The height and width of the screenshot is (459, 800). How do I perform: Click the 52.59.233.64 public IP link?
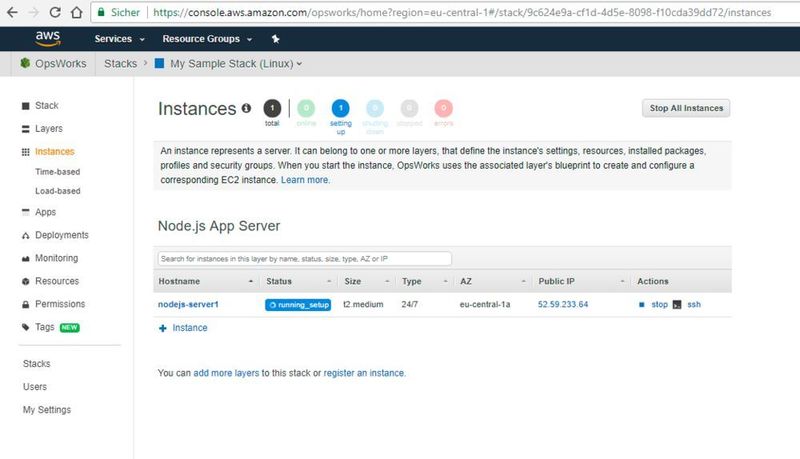point(563,304)
